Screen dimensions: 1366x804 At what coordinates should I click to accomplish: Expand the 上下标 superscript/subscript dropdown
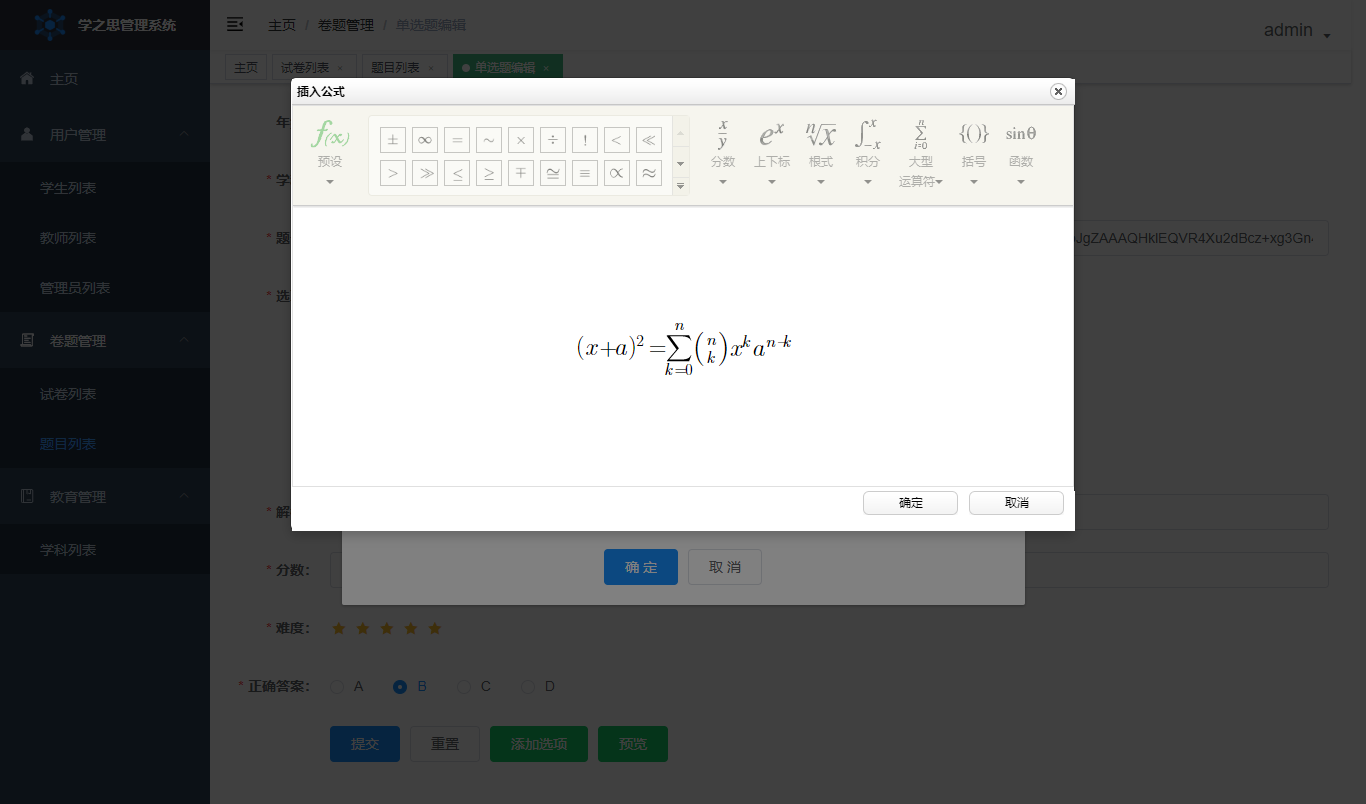[x=771, y=182]
